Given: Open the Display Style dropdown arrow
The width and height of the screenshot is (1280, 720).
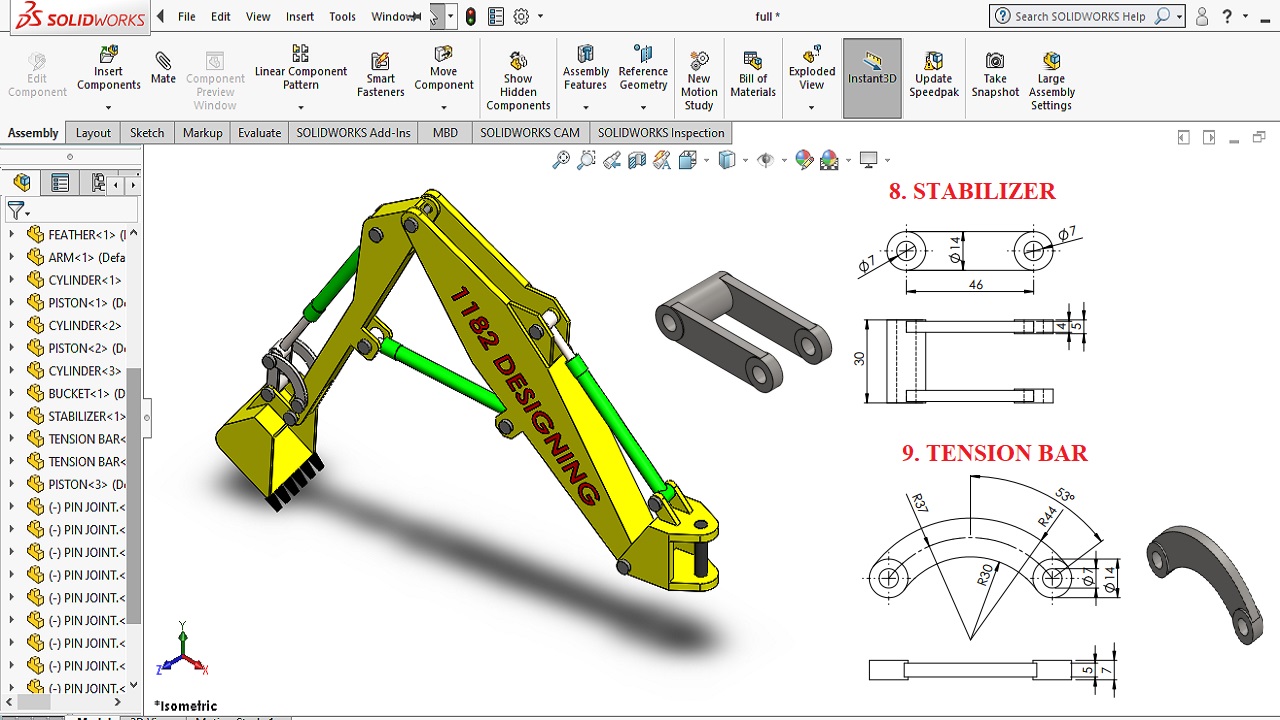Looking at the screenshot, I should click(746, 160).
